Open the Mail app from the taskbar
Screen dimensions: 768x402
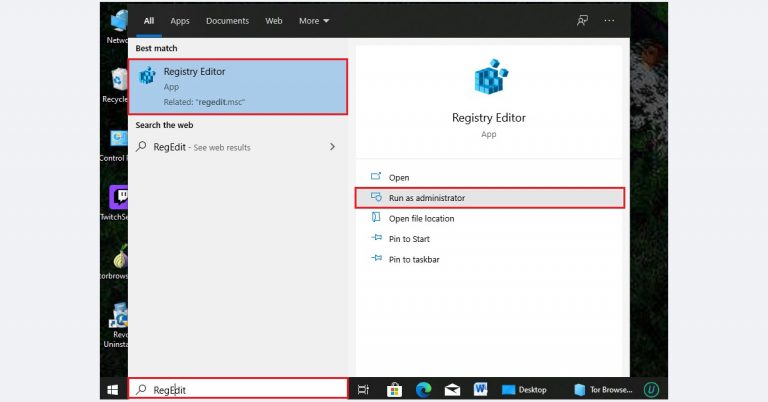tap(452, 390)
